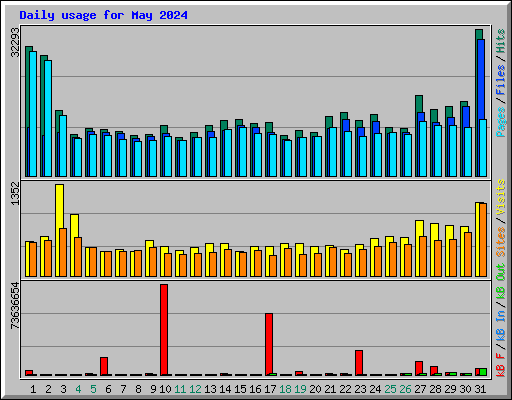512x400 pixels.
Task: Select green weekend day 26 label
Action: [x=405, y=389]
